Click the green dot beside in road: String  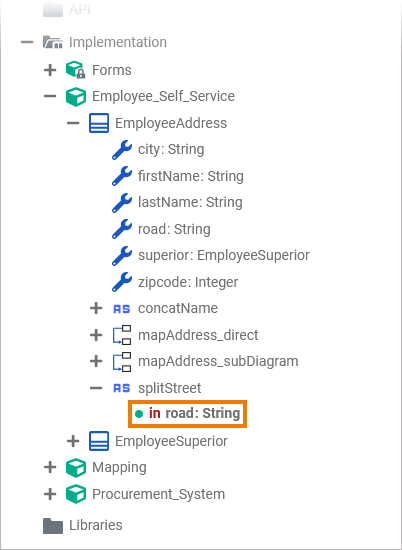pos(139,414)
